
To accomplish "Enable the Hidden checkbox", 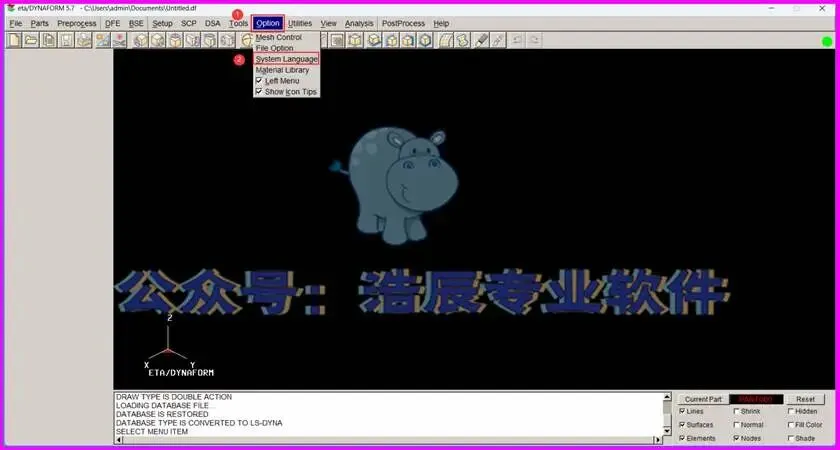I will (x=791, y=411).
